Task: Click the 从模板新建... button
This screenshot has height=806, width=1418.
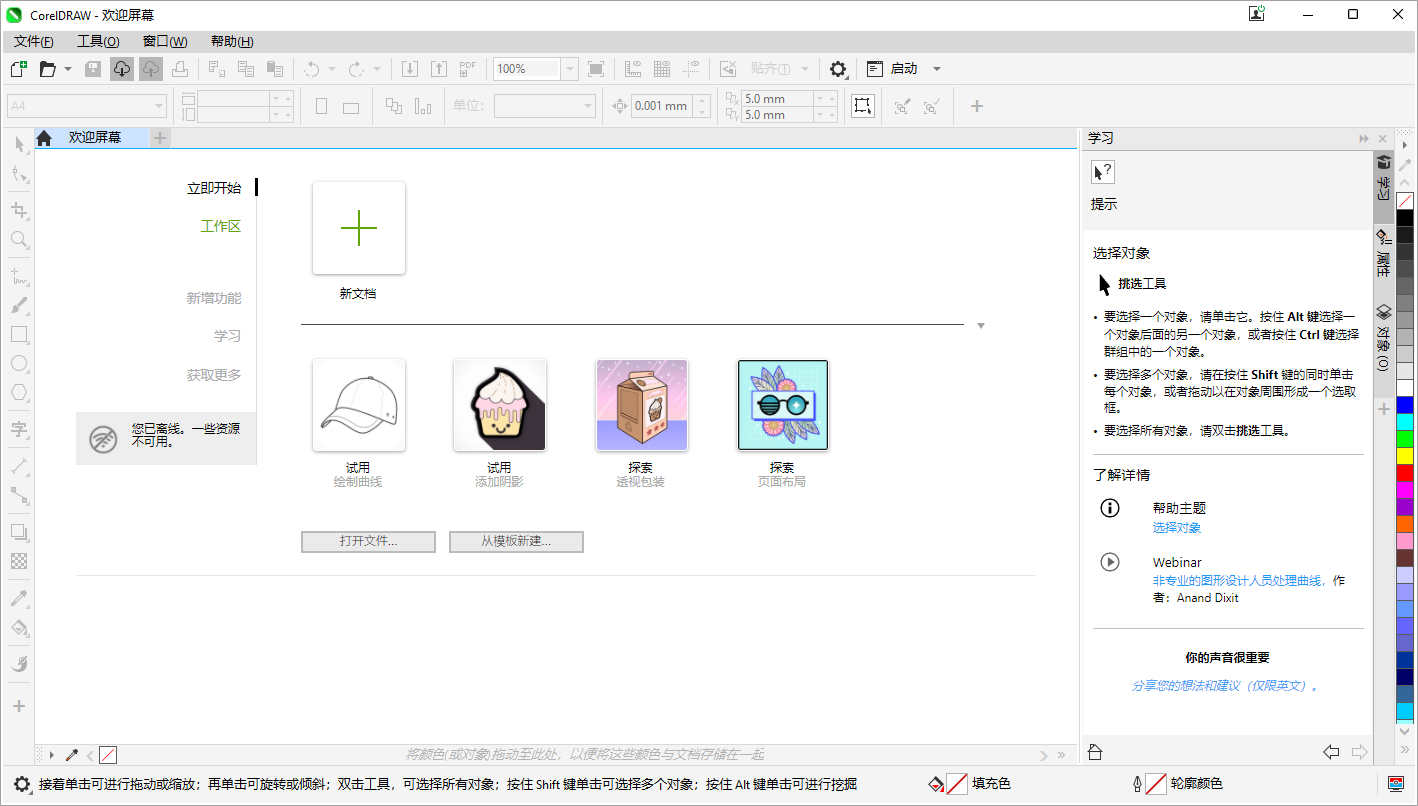Action: [x=516, y=541]
